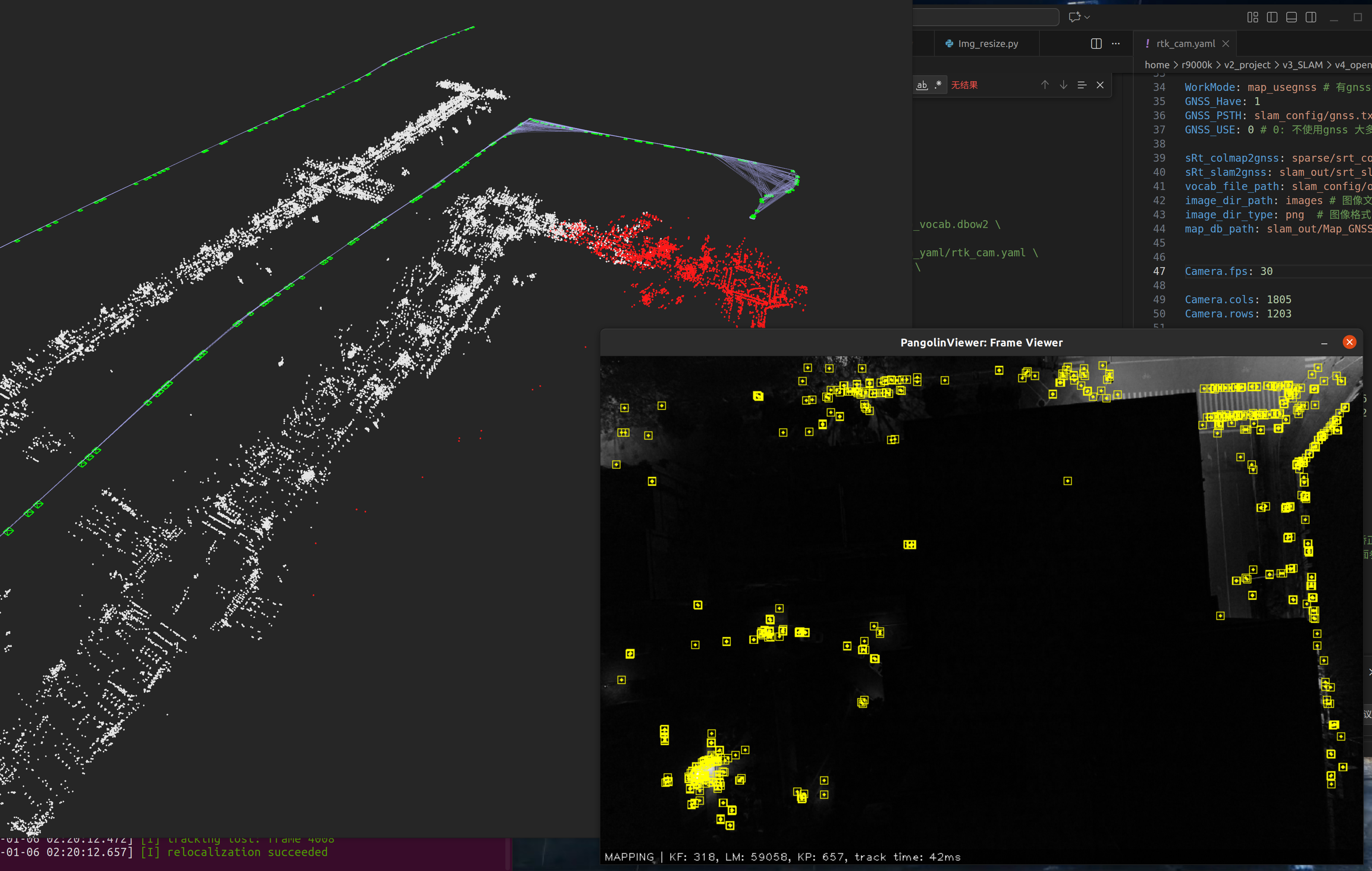Click Customize Layout icon

tap(1252, 17)
